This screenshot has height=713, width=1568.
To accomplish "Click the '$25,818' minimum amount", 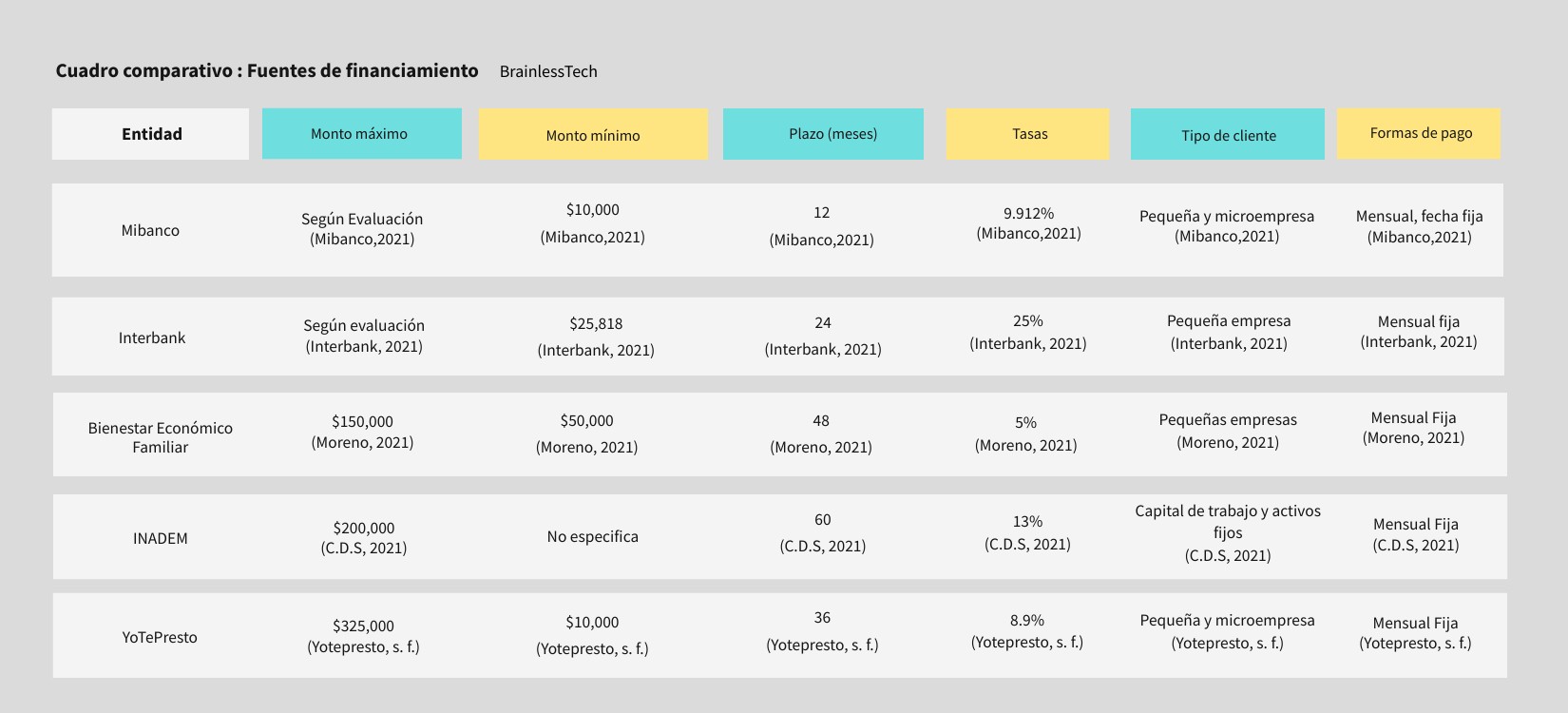I will pyautogui.click(x=597, y=324).
